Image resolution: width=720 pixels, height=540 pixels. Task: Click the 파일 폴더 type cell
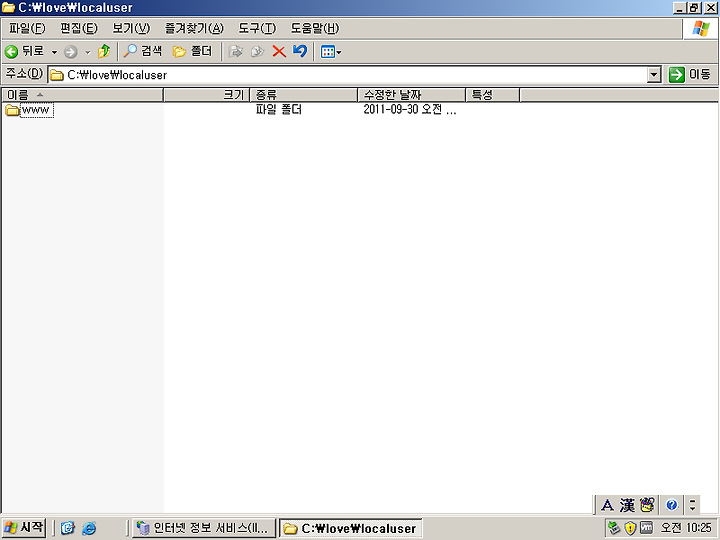click(x=279, y=110)
